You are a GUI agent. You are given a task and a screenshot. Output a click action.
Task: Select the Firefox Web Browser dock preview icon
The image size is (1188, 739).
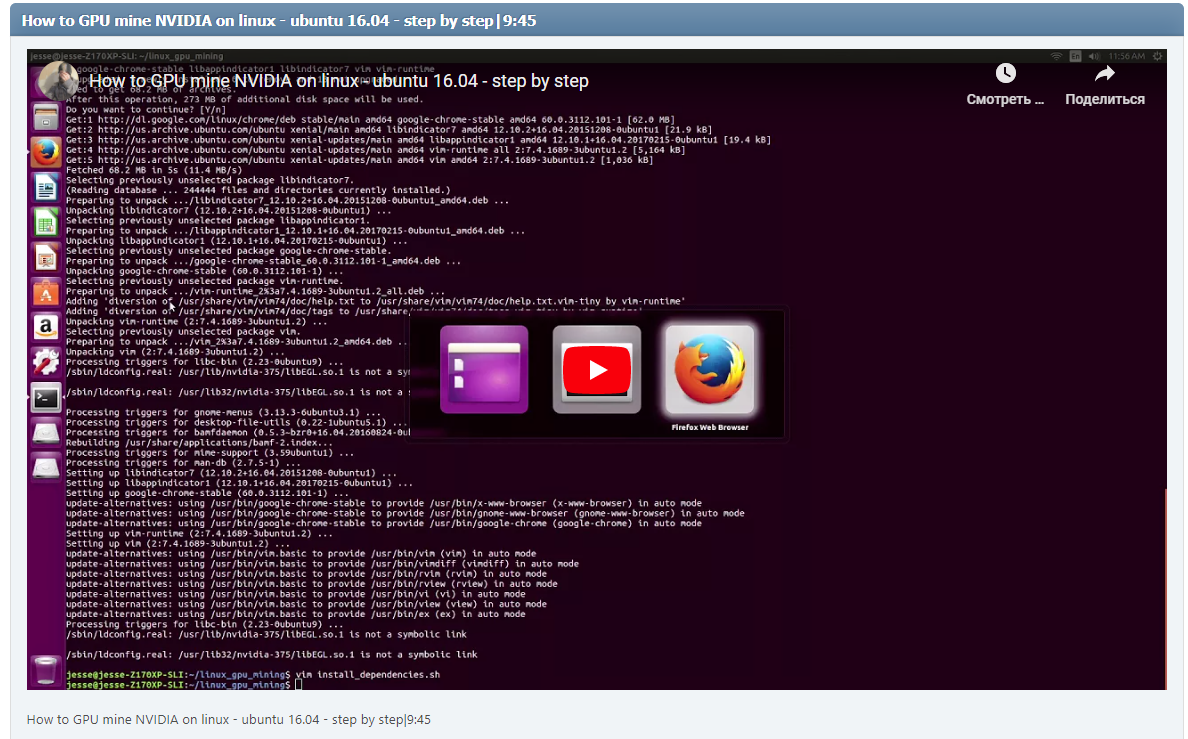[x=711, y=370]
